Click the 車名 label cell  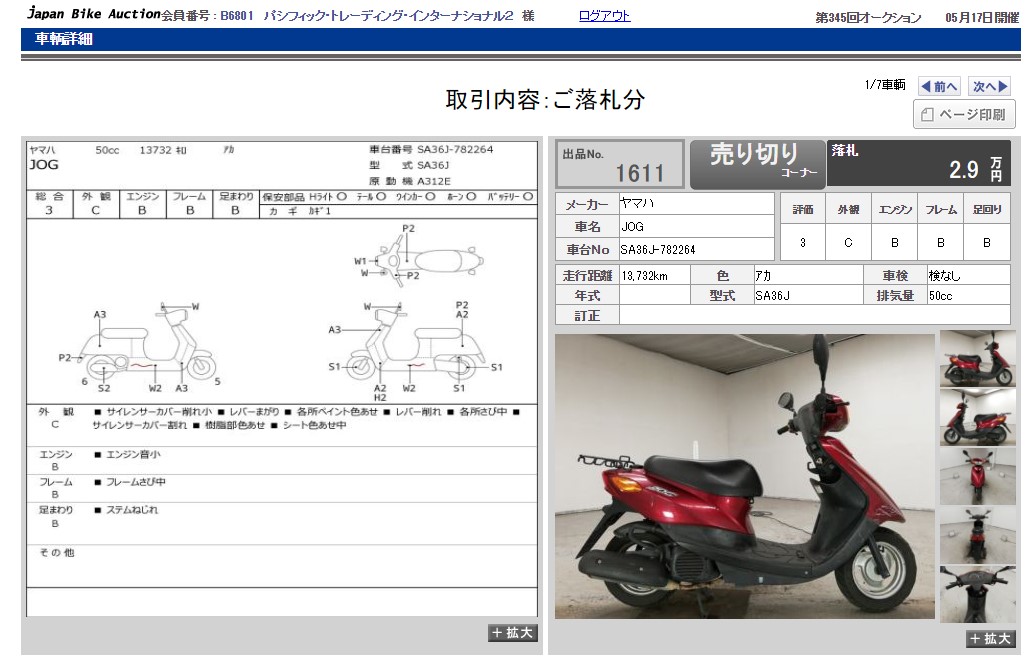(587, 227)
